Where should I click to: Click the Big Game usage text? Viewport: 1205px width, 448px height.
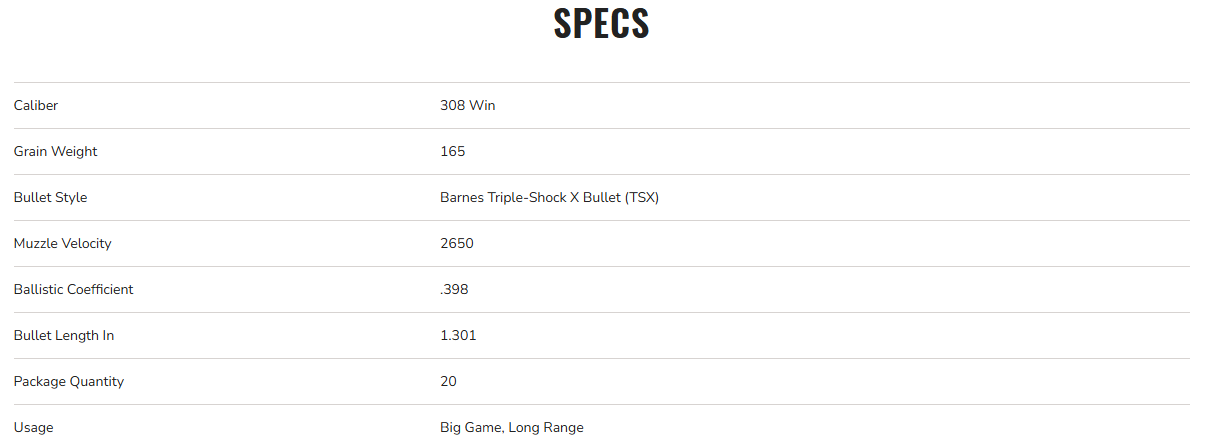pos(470,427)
